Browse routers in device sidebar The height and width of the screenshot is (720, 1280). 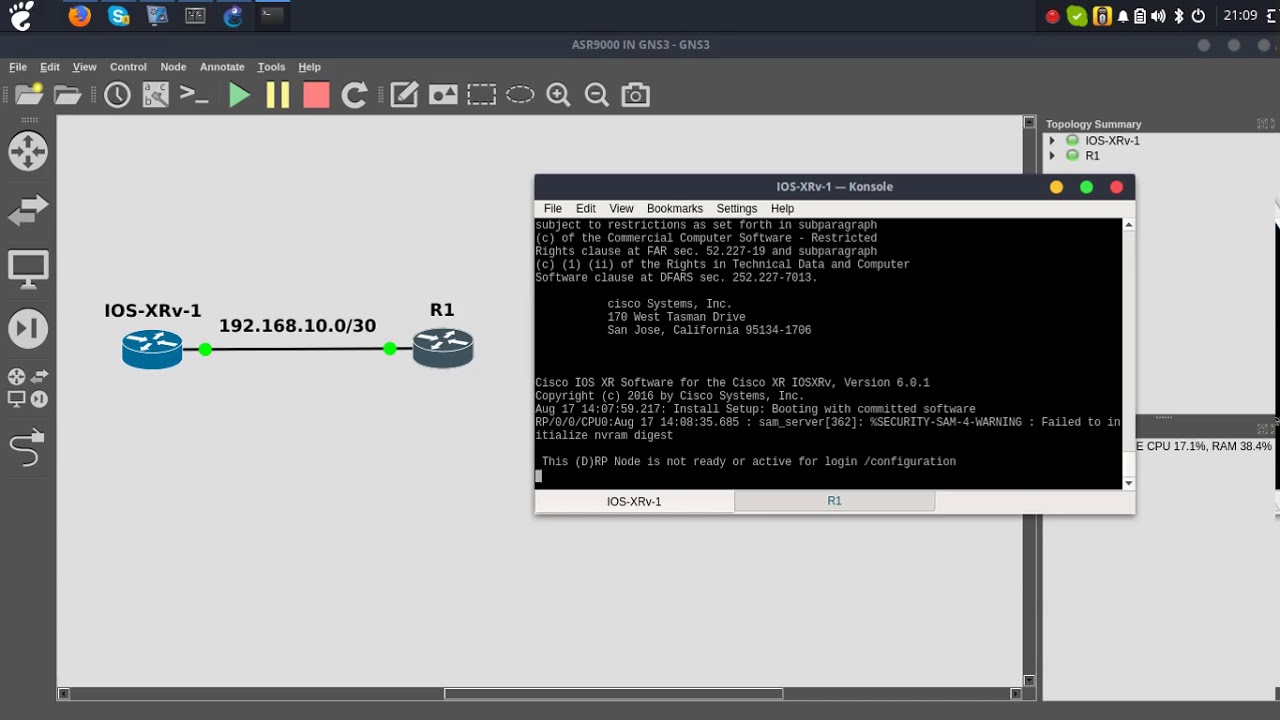28,151
